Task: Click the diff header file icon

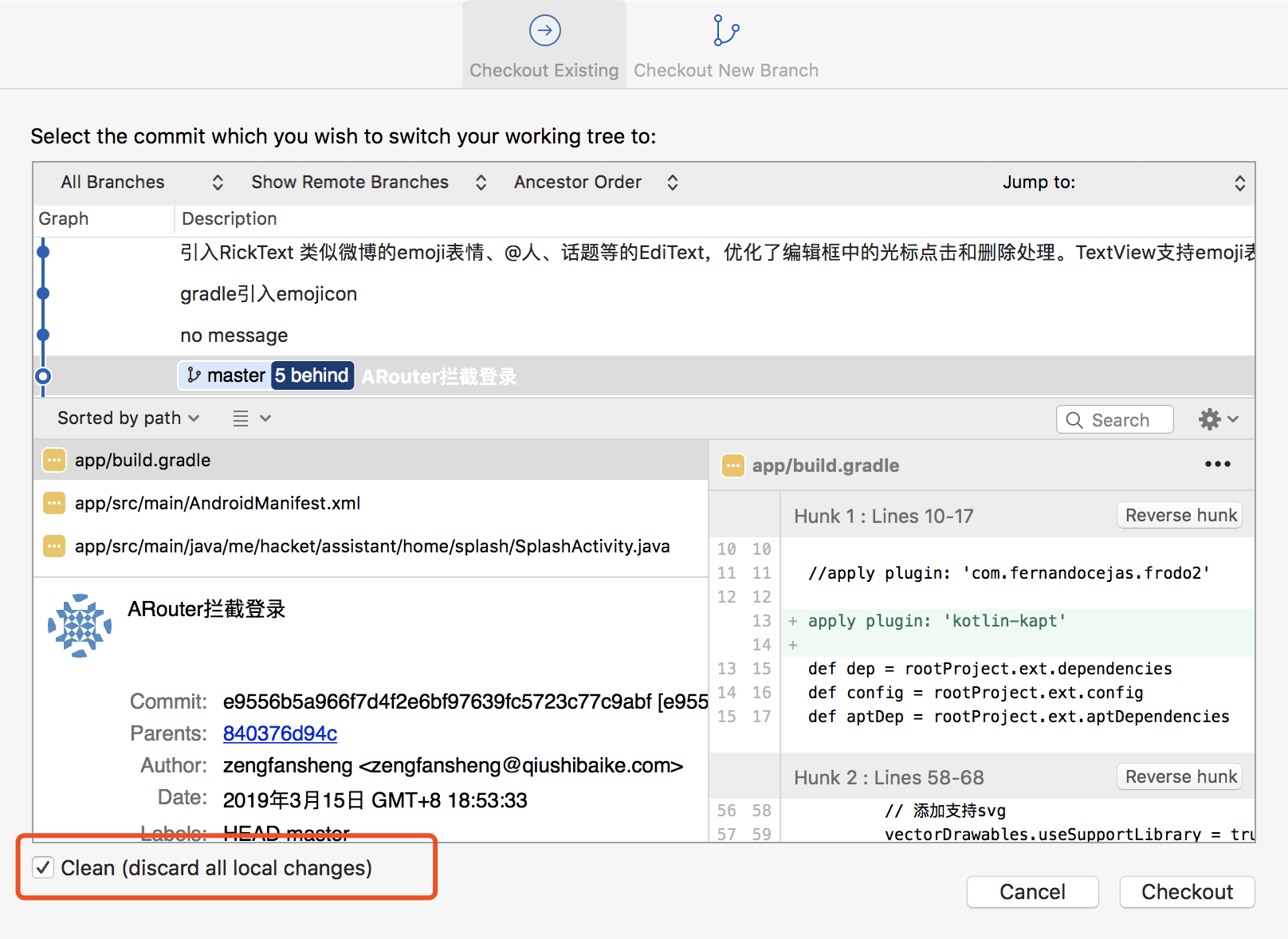Action: pos(732,466)
